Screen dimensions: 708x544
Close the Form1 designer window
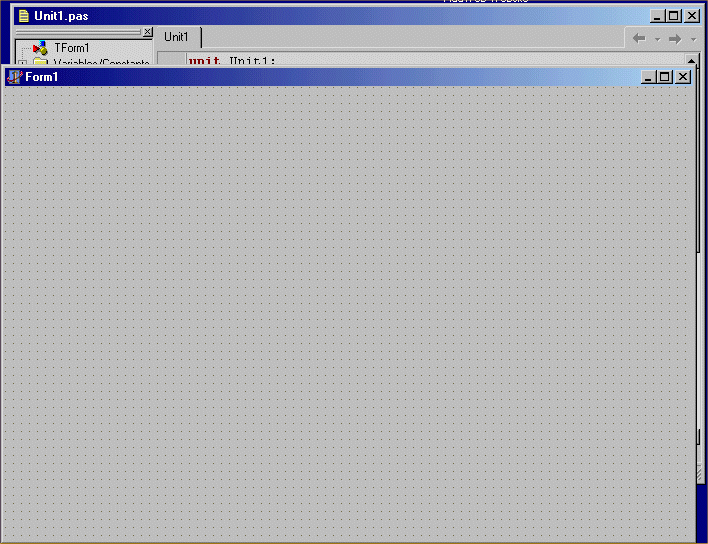(684, 77)
